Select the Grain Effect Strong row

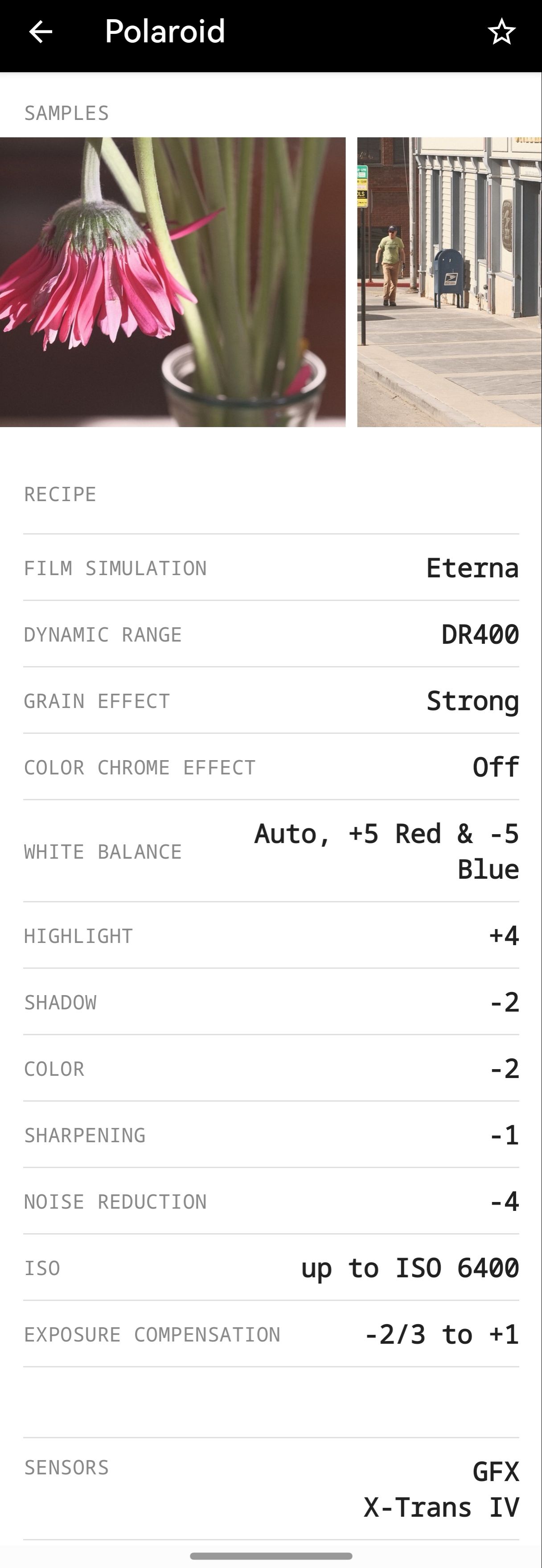(271, 700)
